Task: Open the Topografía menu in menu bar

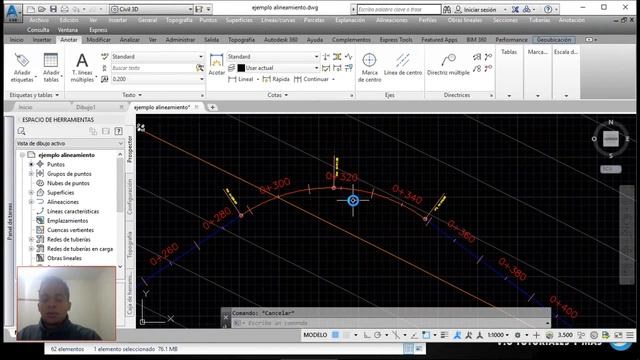Action: tap(179, 20)
